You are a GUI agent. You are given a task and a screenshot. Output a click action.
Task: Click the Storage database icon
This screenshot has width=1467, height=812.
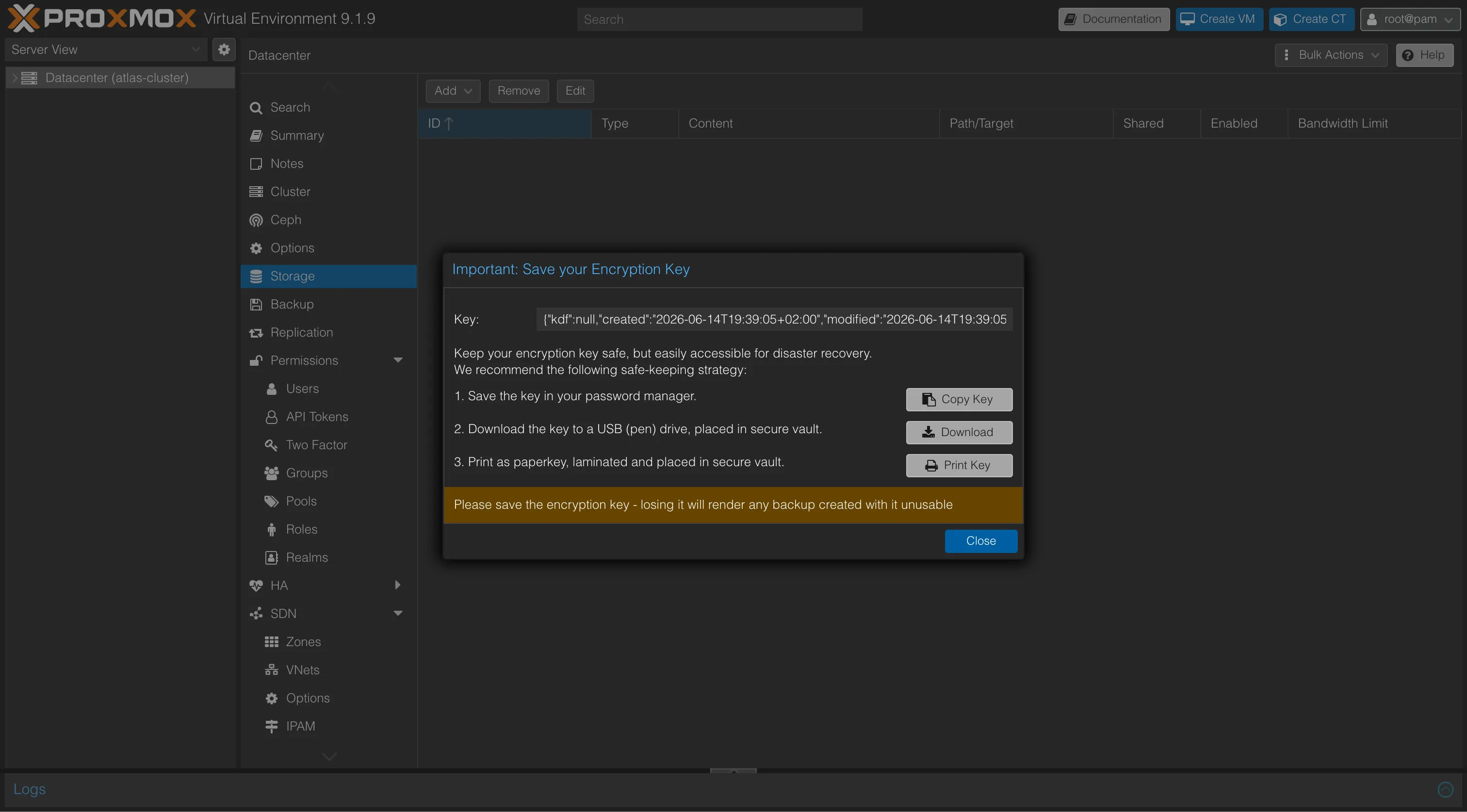pos(256,276)
